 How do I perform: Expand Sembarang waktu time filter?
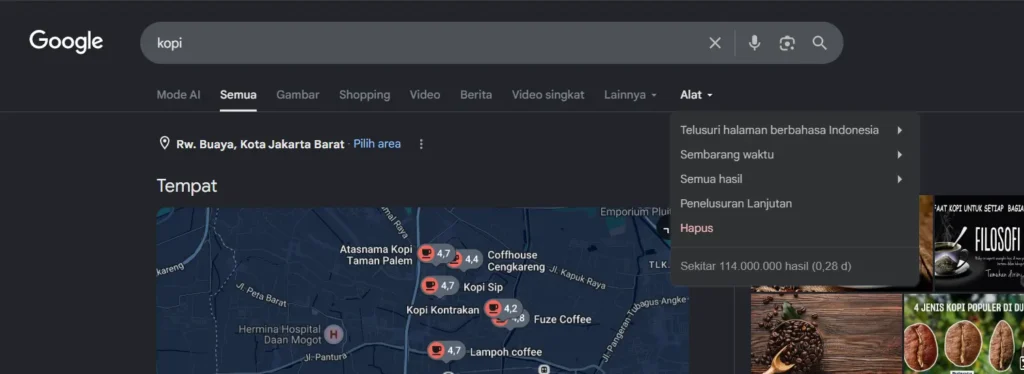point(794,155)
